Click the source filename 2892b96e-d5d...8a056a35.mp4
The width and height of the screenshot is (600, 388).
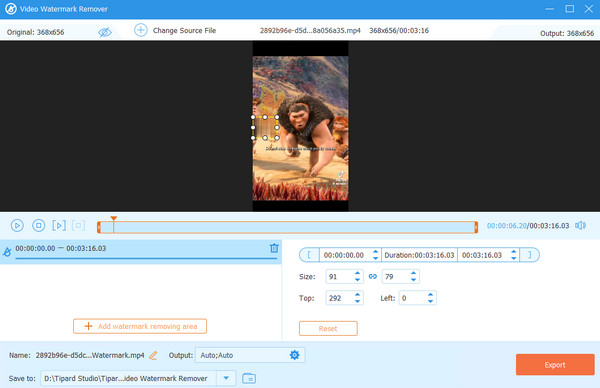[x=310, y=30]
